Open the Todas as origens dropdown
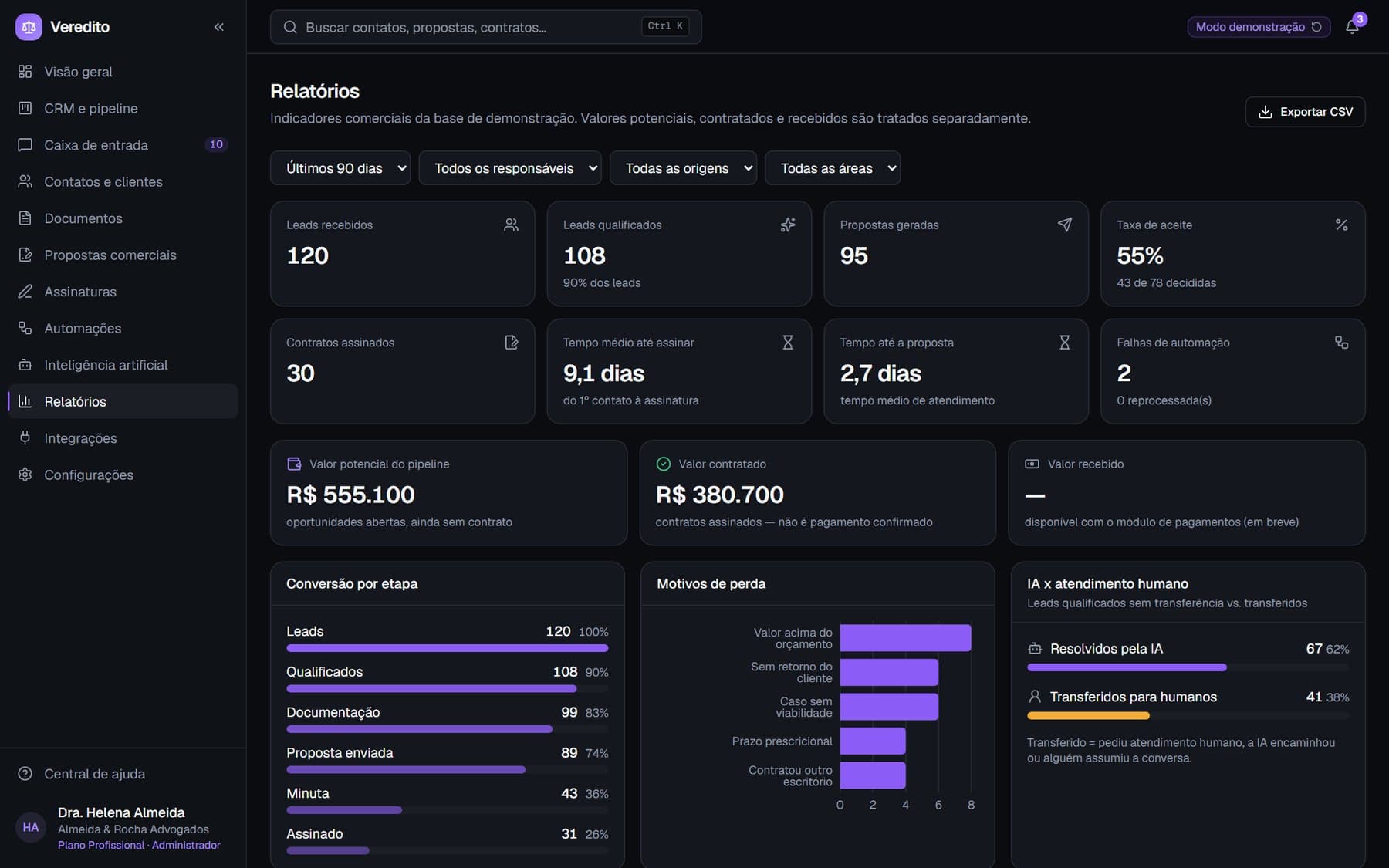The width and height of the screenshot is (1389, 868). tap(683, 168)
